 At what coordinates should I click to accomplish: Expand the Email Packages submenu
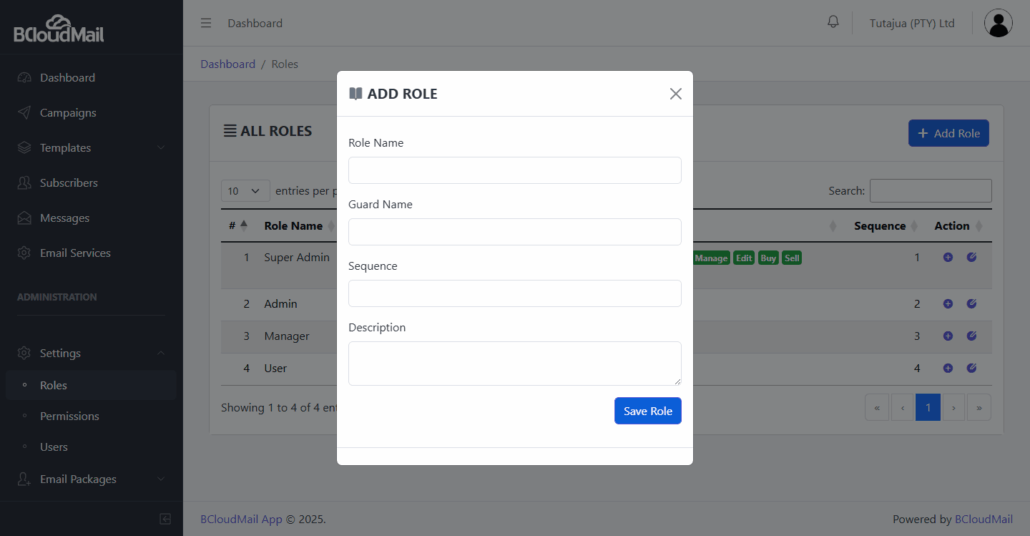[91, 479]
